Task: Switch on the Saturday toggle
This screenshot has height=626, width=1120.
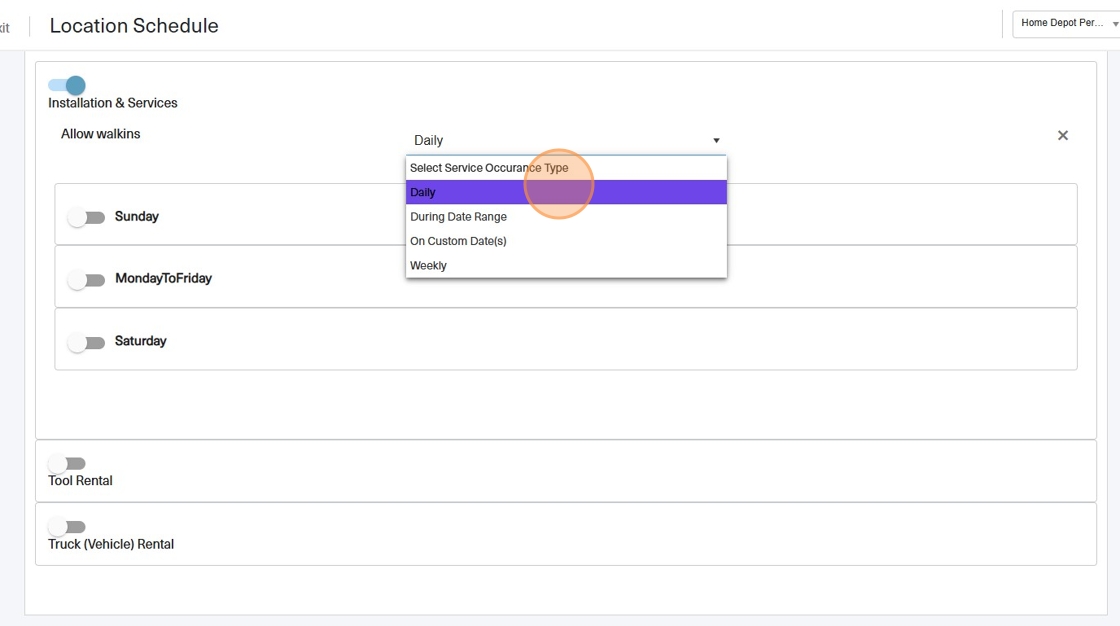Action: point(86,343)
